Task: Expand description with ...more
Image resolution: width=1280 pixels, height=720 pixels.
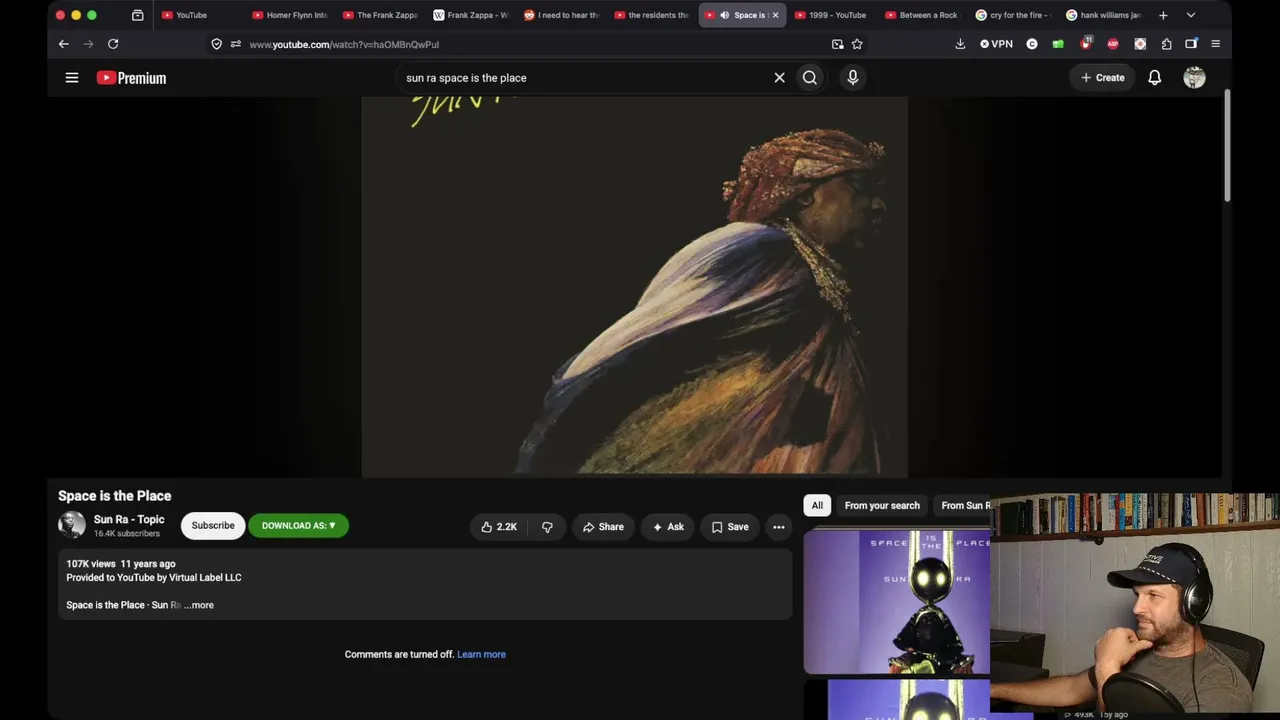Action: point(199,605)
